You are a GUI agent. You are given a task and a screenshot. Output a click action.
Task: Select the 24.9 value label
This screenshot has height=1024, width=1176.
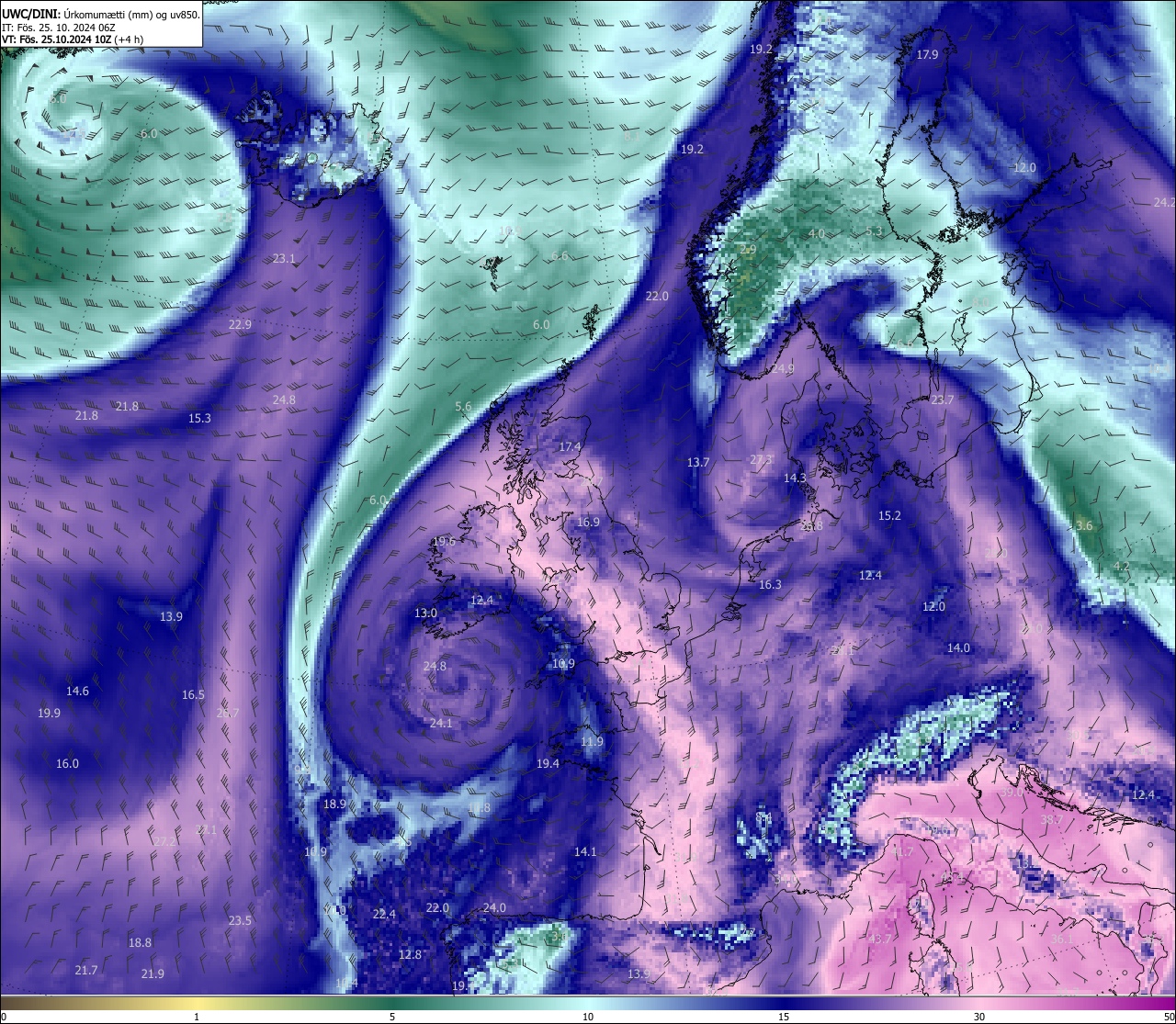(782, 368)
